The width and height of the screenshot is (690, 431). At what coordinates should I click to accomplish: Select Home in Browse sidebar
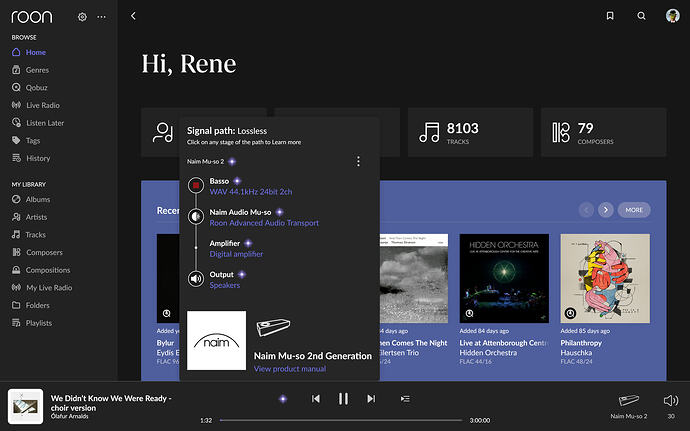click(x=29, y=52)
